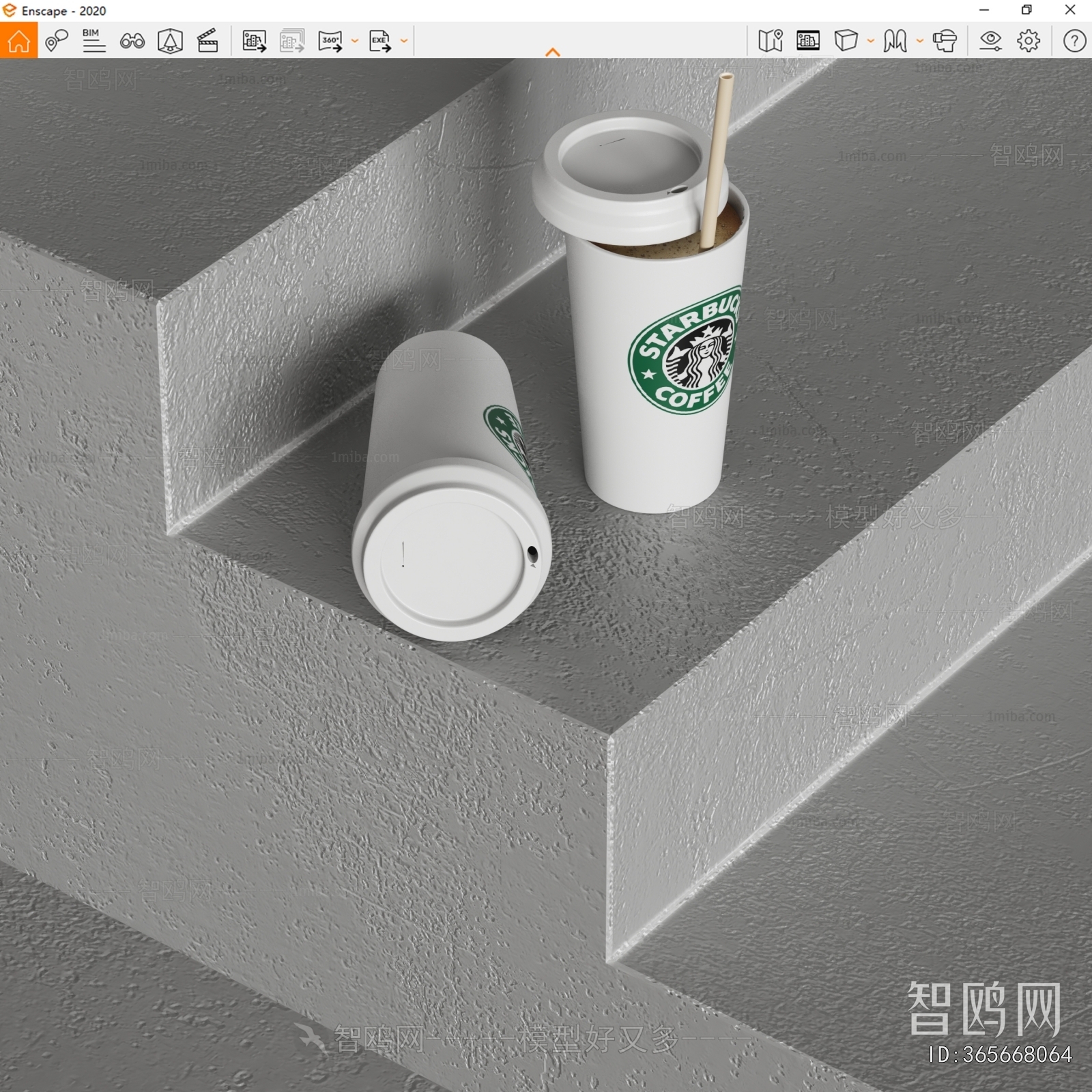Open the BIM information panel
The image size is (1092, 1092).
94,40
